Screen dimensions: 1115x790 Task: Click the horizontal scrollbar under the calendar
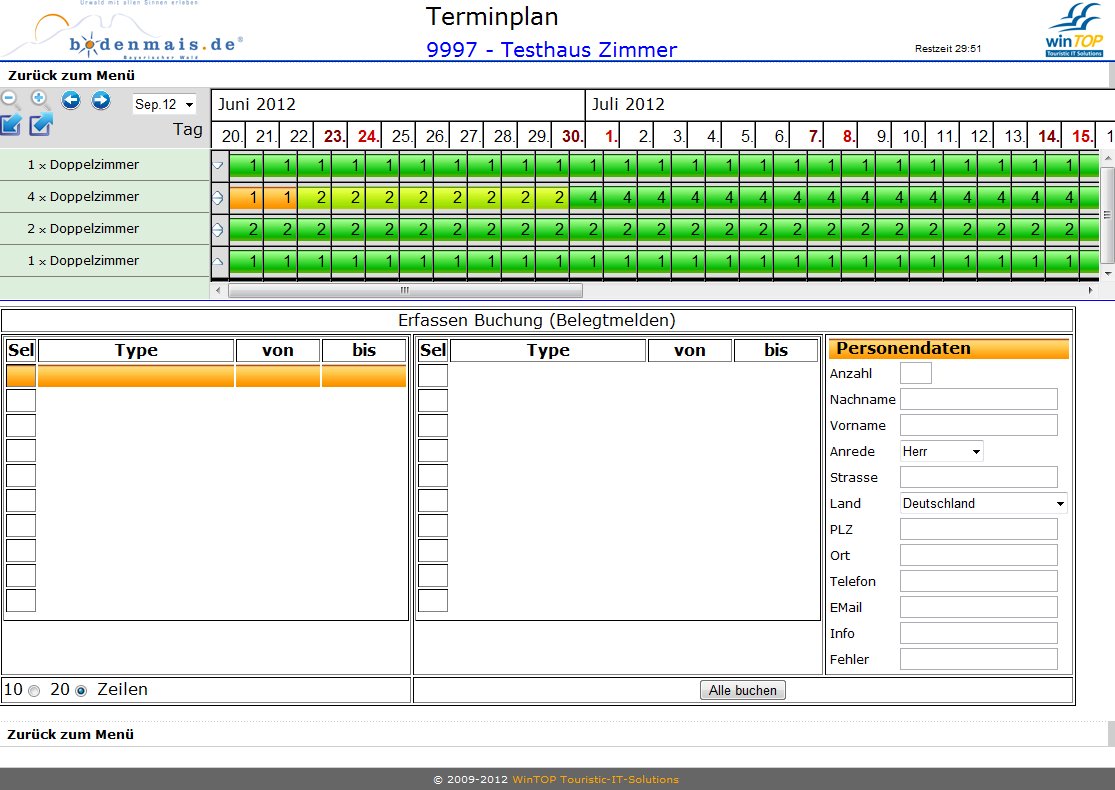[x=405, y=291]
